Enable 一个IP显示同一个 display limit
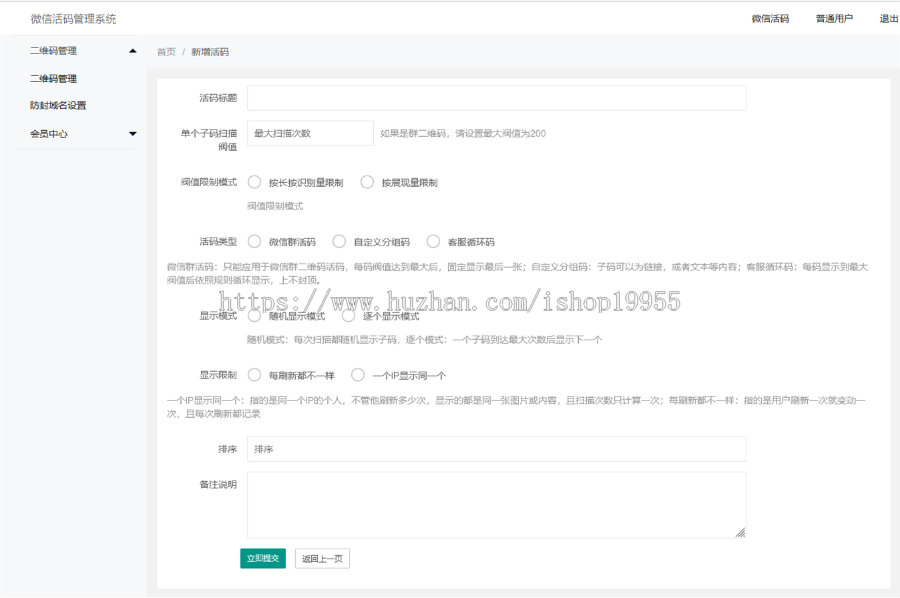This screenshot has height=598, width=900. 358,375
